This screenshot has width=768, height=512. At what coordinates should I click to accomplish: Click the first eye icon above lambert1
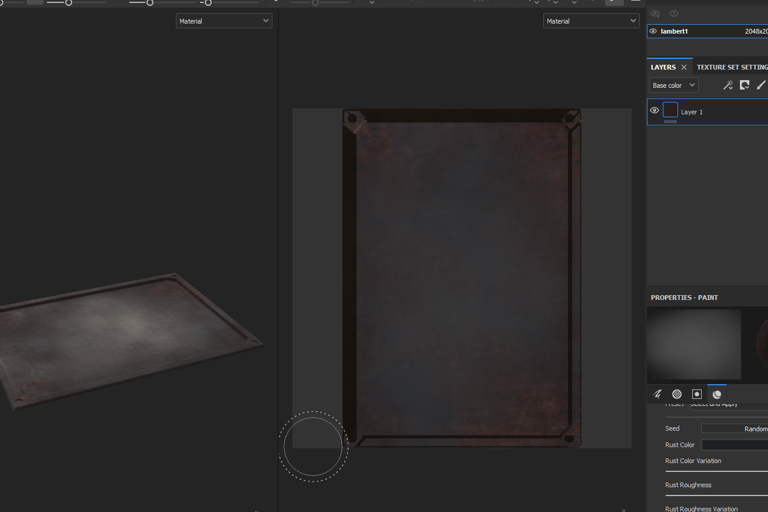pyautogui.click(x=655, y=14)
